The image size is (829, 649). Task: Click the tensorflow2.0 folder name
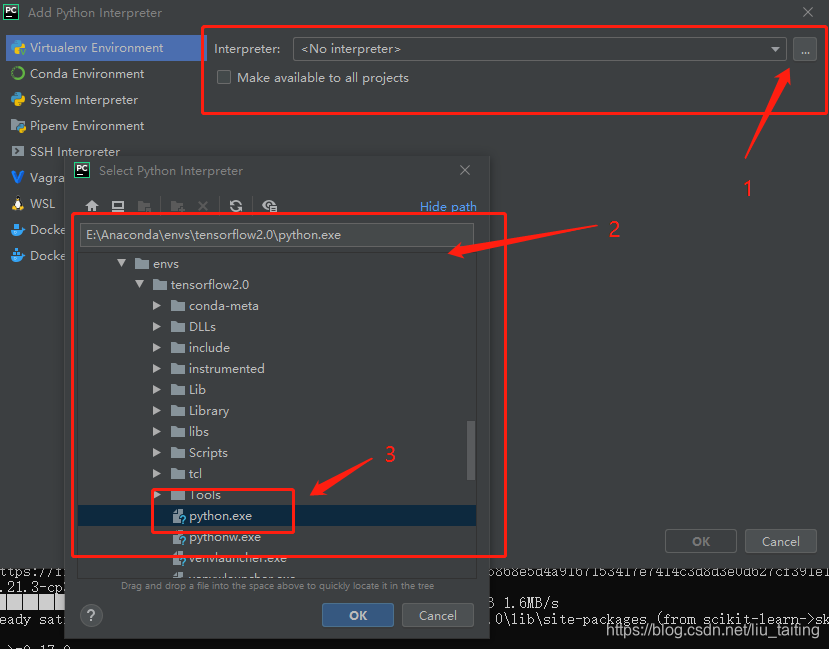pyautogui.click(x=209, y=284)
